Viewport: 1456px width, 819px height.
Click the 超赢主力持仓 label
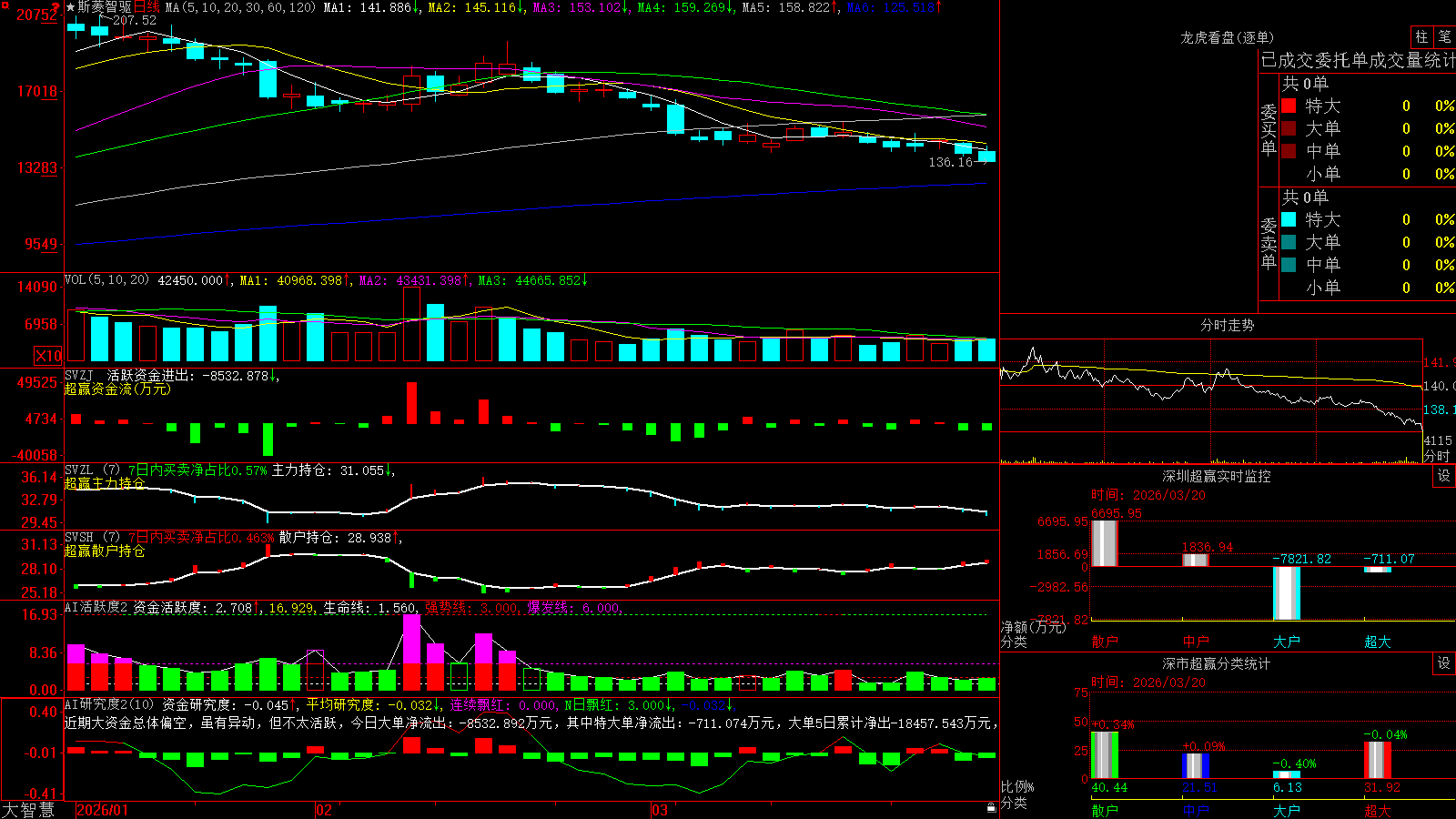[x=105, y=483]
